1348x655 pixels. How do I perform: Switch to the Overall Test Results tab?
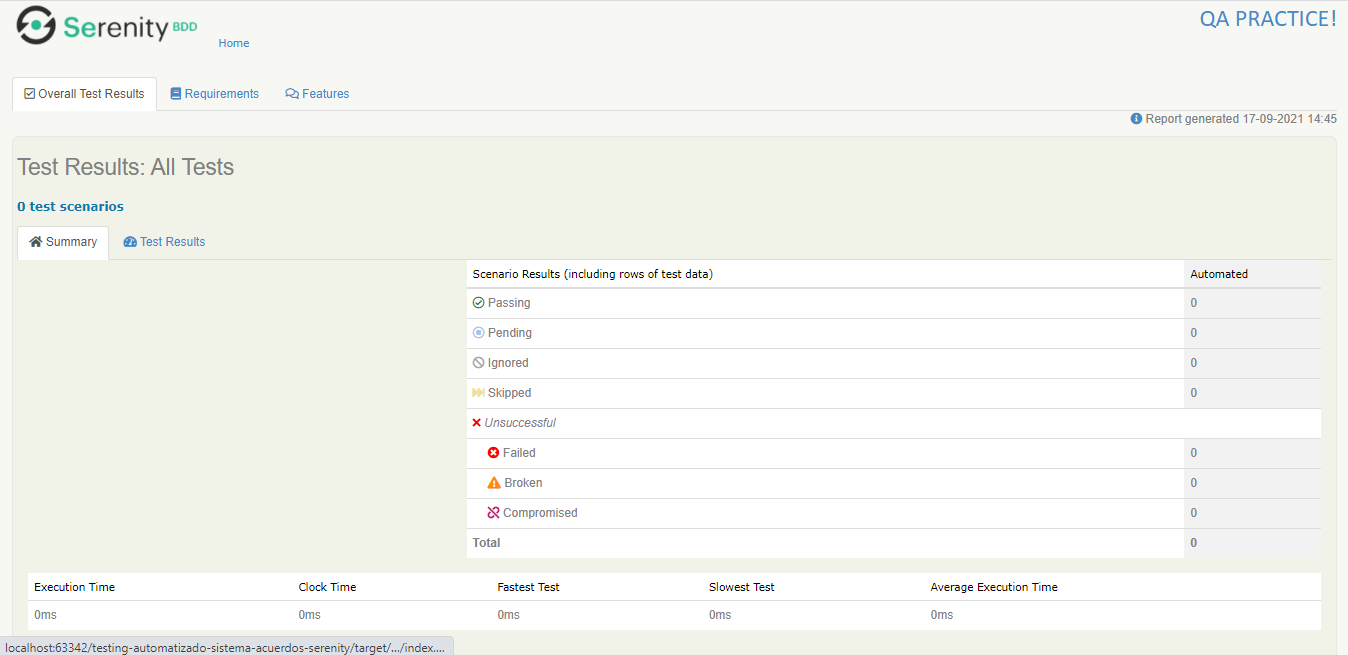pyautogui.click(x=84, y=93)
